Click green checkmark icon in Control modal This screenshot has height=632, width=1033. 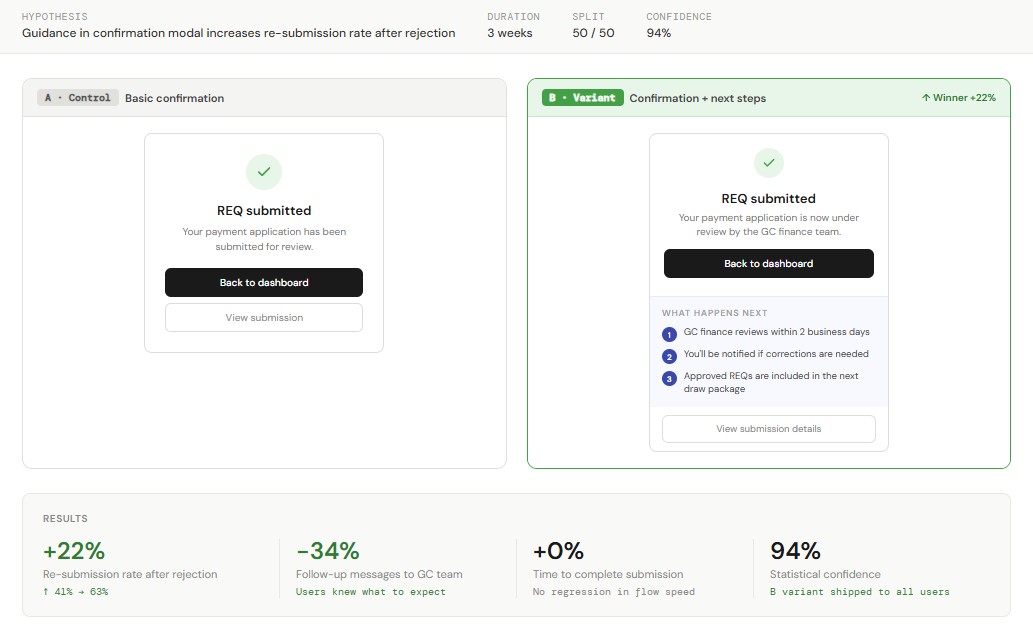(x=264, y=172)
